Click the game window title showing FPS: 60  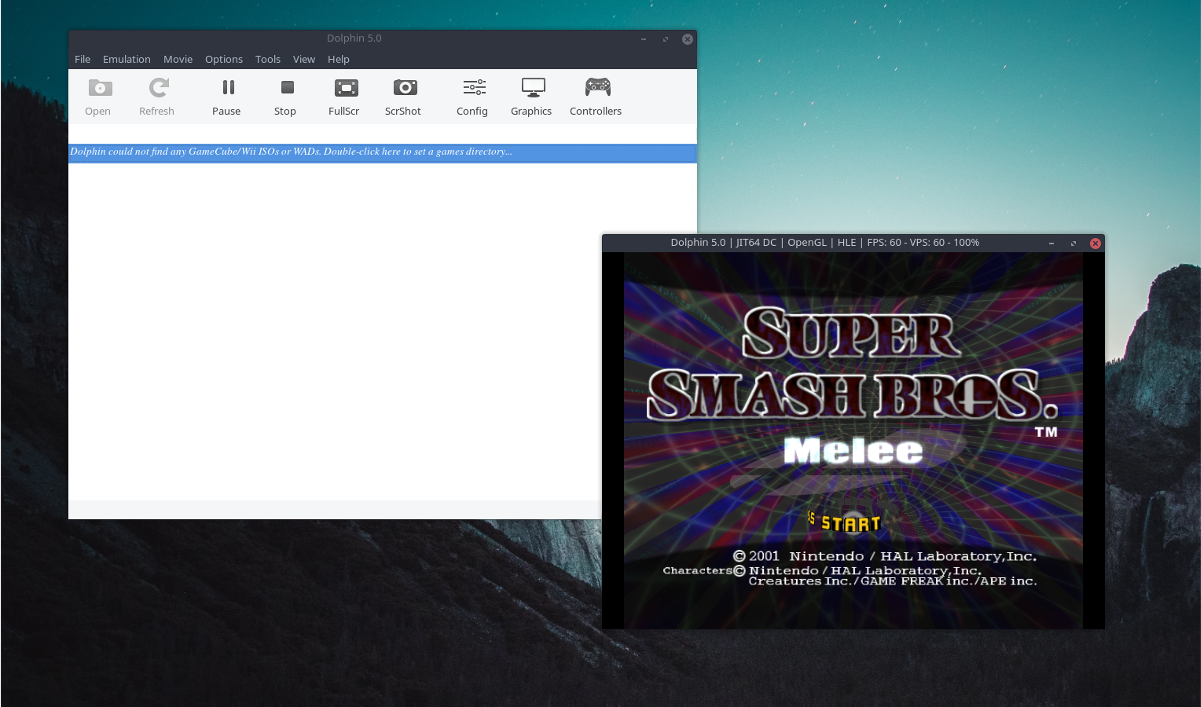click(x=825, y=242)
